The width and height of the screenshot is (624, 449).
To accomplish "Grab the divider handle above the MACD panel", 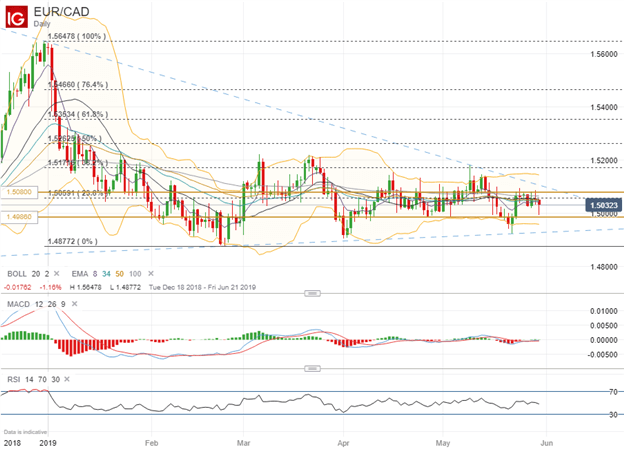I will pyautogui.click(x=312, y=293).
